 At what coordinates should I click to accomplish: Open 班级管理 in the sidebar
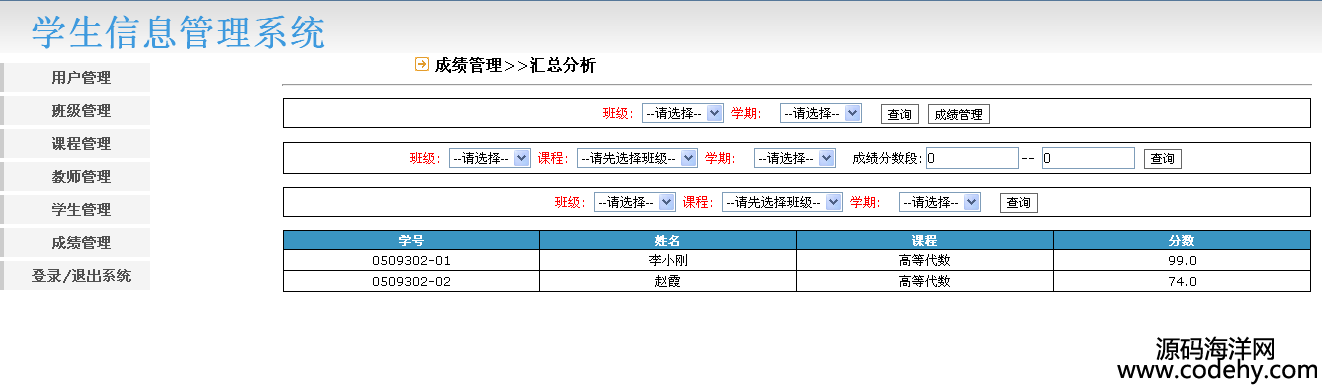pos(81,111)
